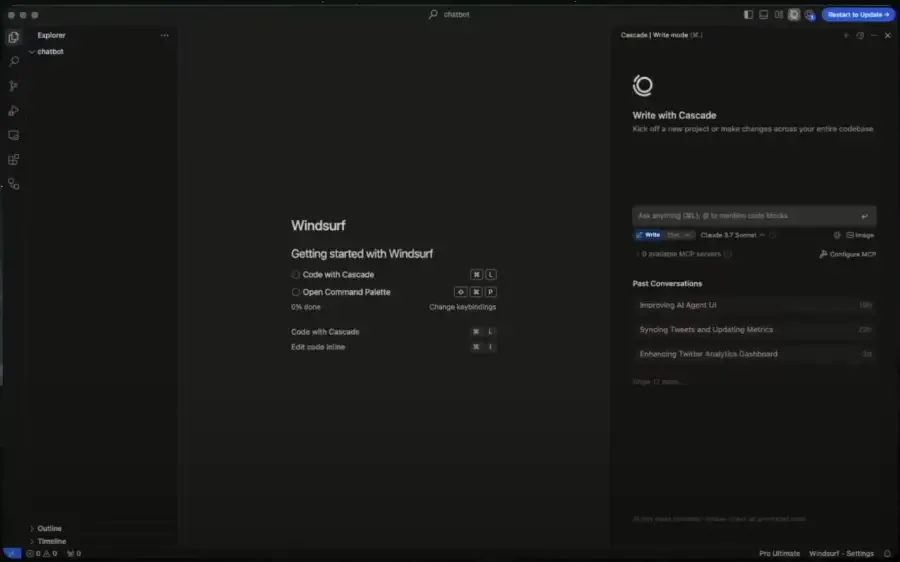Open the Run and Debug view icon

pyautogui.click(x=14, y=110)
